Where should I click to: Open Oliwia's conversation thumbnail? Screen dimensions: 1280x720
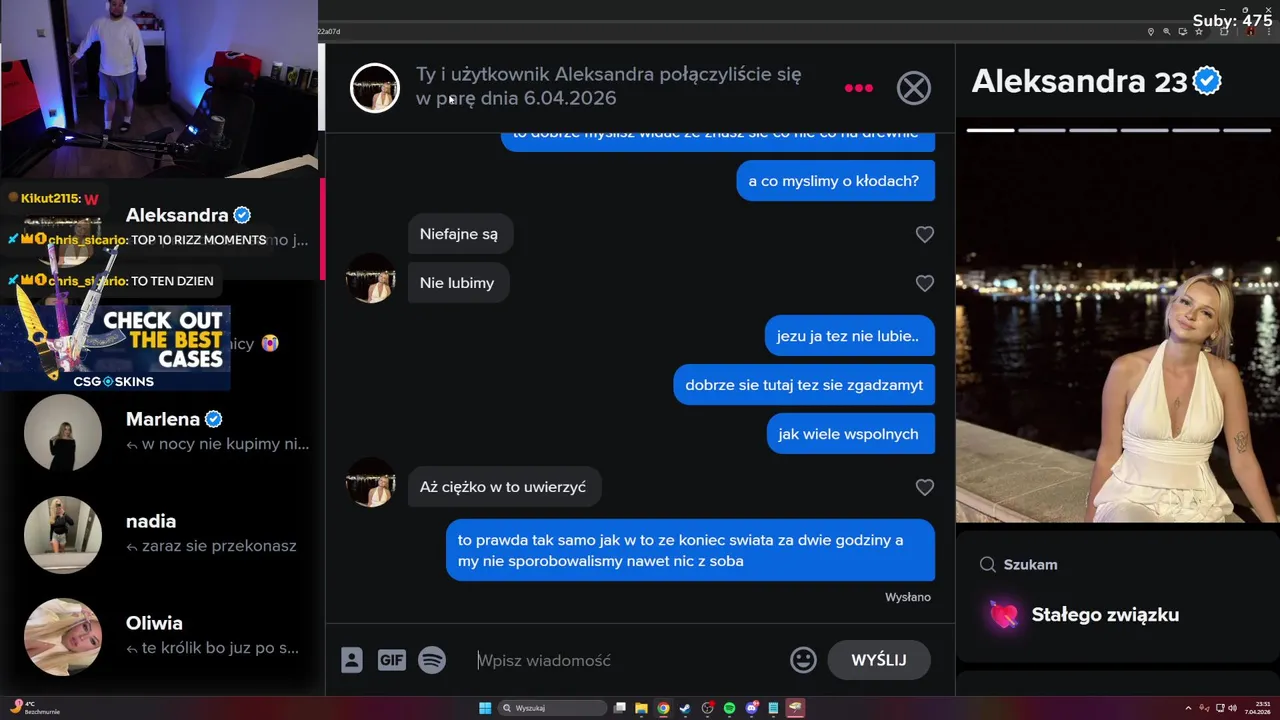63,636
